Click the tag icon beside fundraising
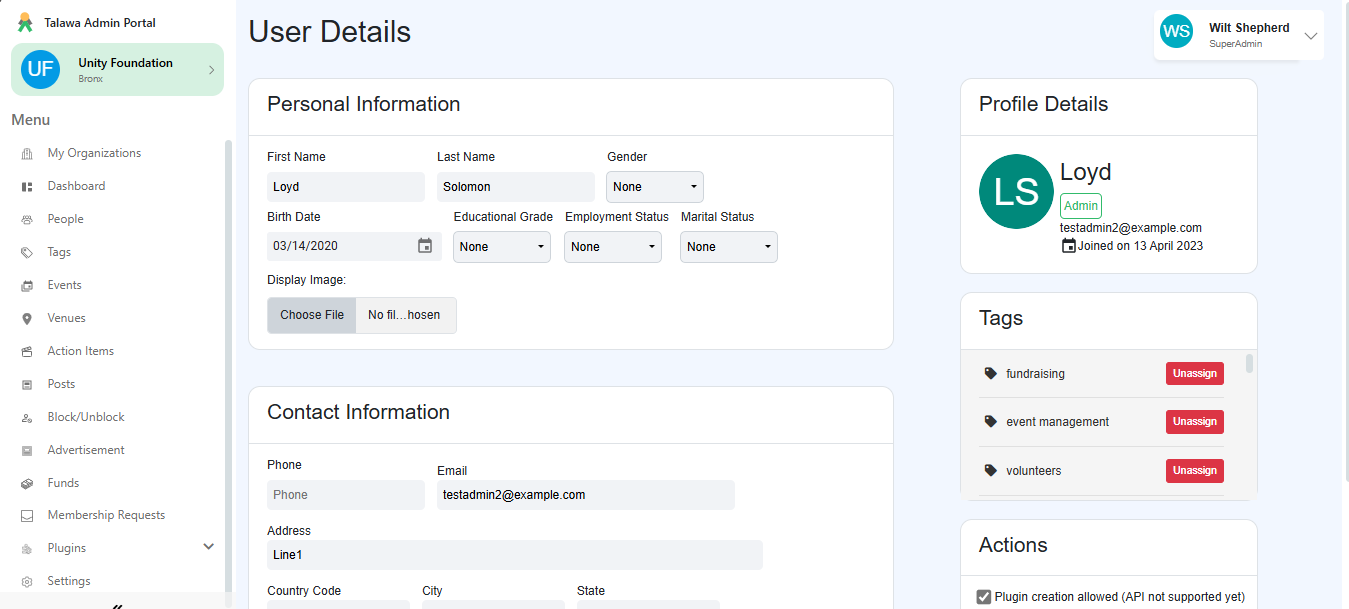Image resolution: width=1349 pixels, height=609 pixels. pos(990,374)
